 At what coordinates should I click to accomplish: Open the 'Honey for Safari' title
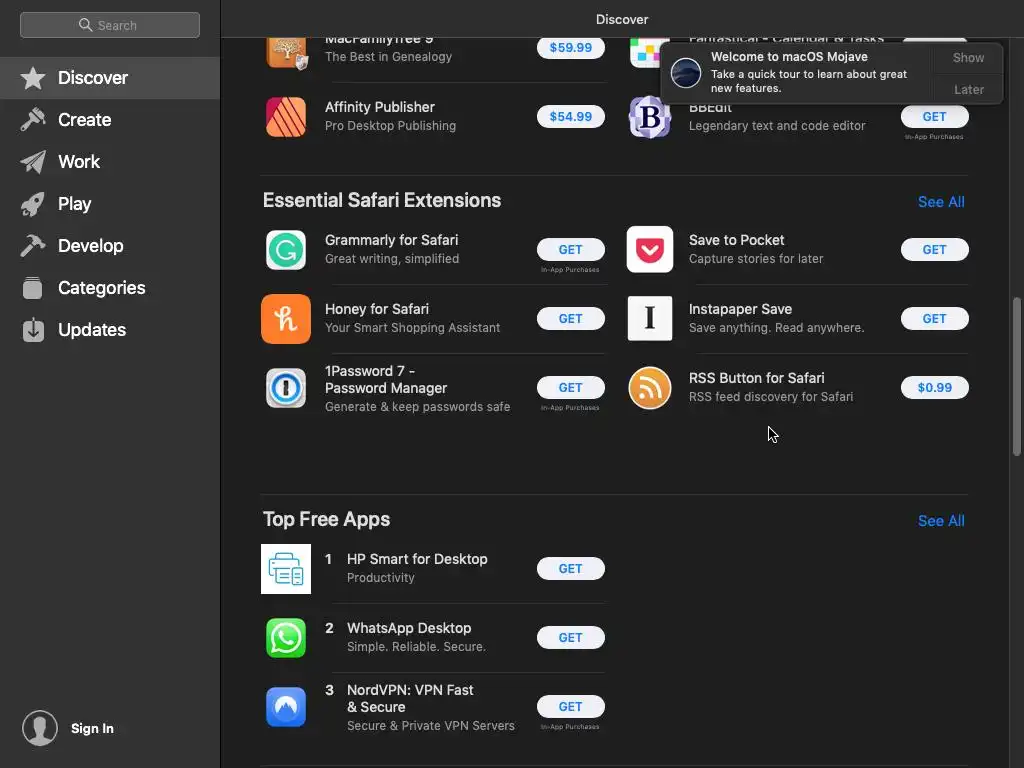point(377,309)
